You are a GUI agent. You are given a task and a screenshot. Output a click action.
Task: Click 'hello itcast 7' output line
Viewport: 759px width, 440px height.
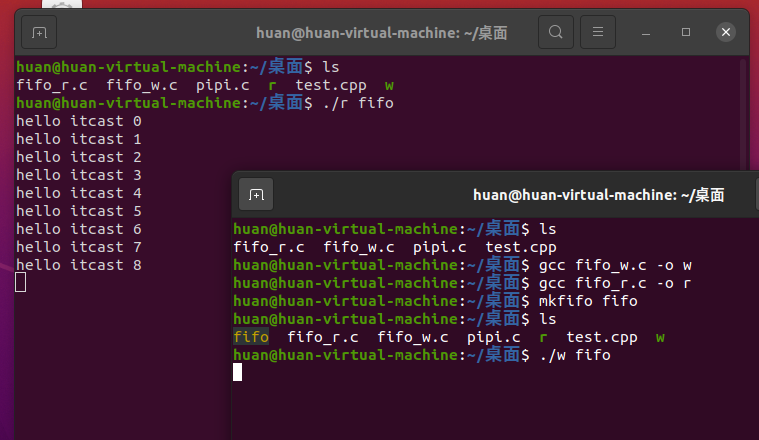pyautogui.click(x=79, y=247)
